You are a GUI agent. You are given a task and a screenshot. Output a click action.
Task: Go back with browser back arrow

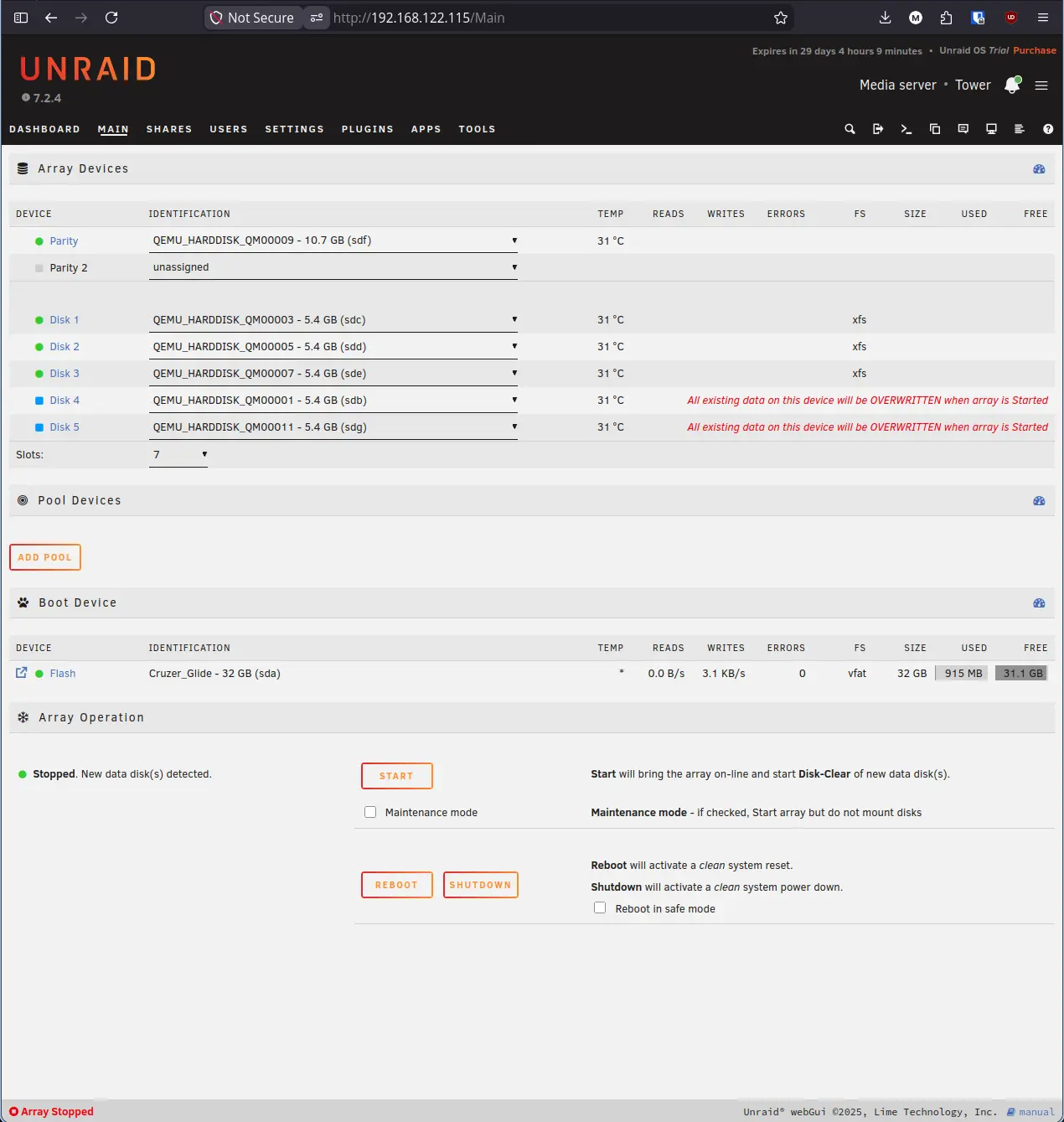(51, 18)
